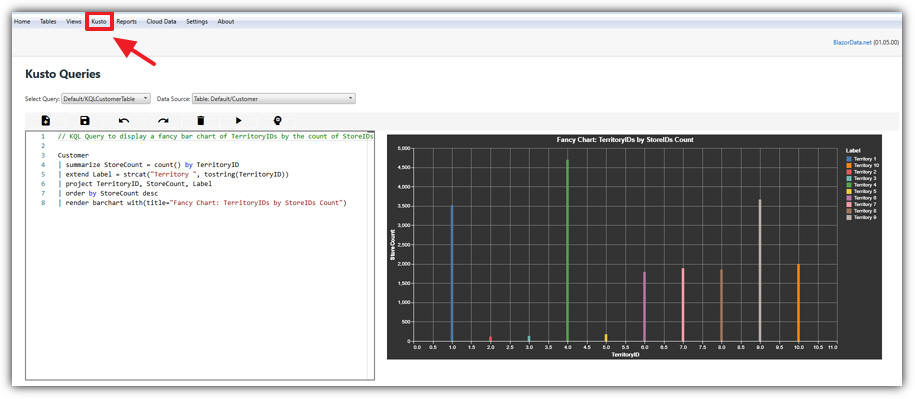Click the new query file icon
The image size is (915, 399).
click(x=46, y=121)
